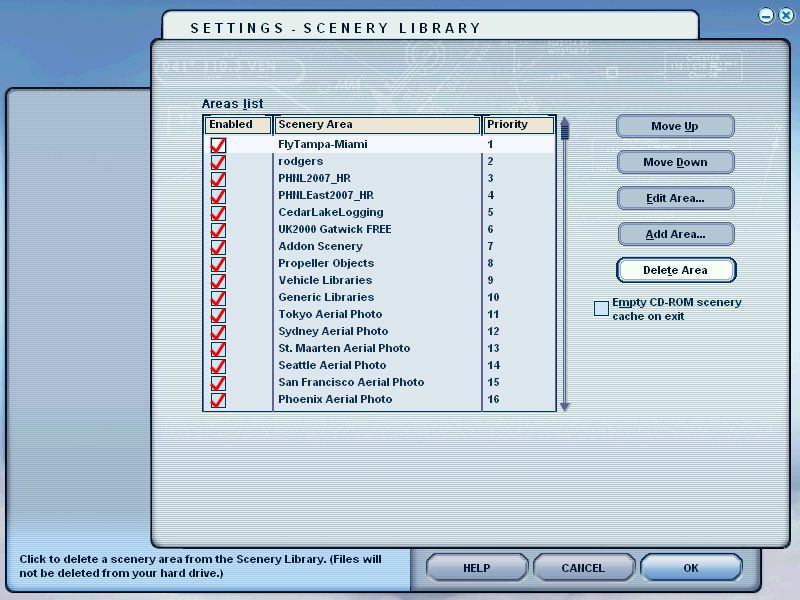Screen dimensions: 800x600
Task: Click the Move Up button
Action: (x=675, y=126)
